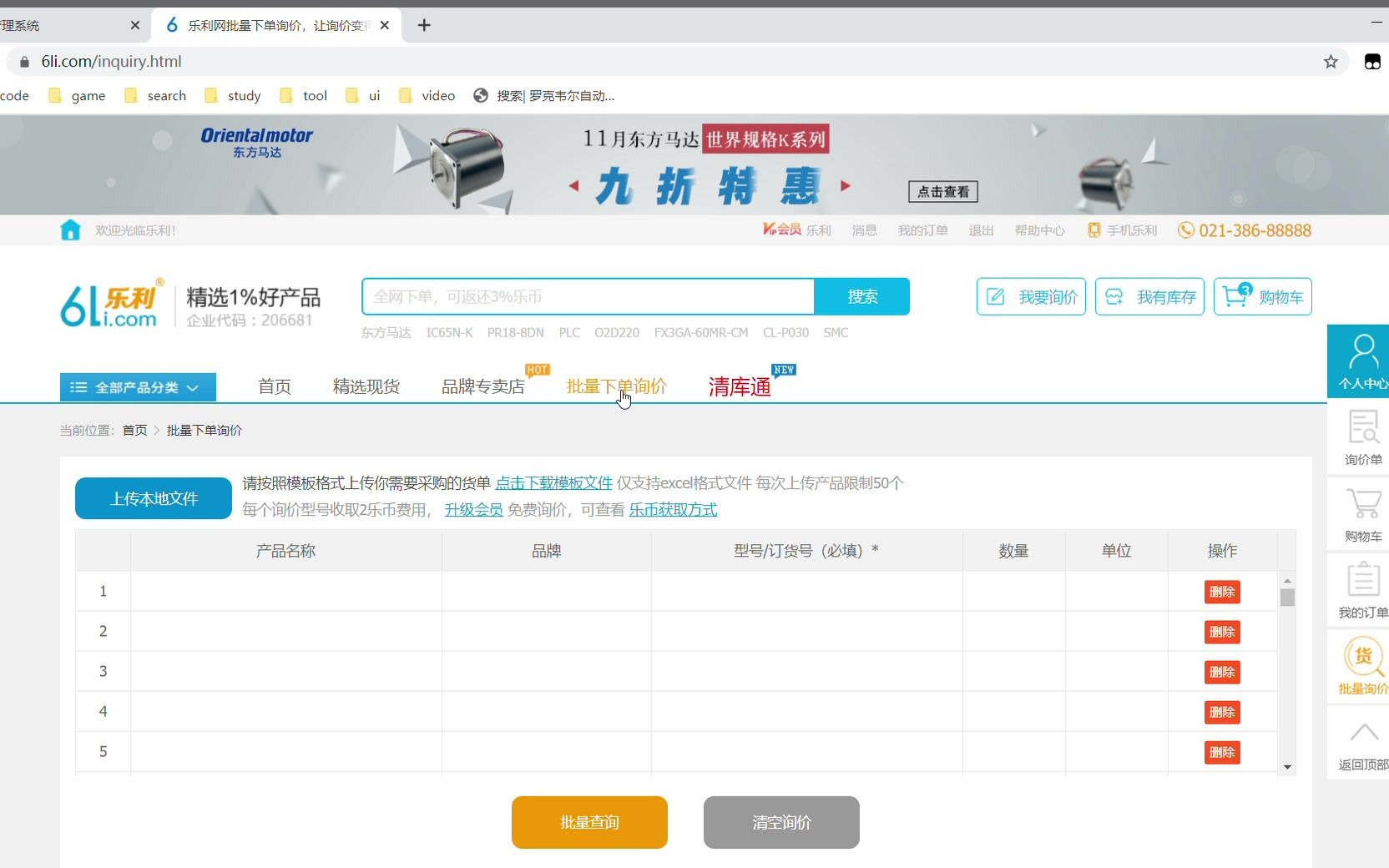The width and height of the screenshot is (1389, 868).
Task: Expand the 全部产品分类 category dropdown
Action: click(x=138, y=387)
